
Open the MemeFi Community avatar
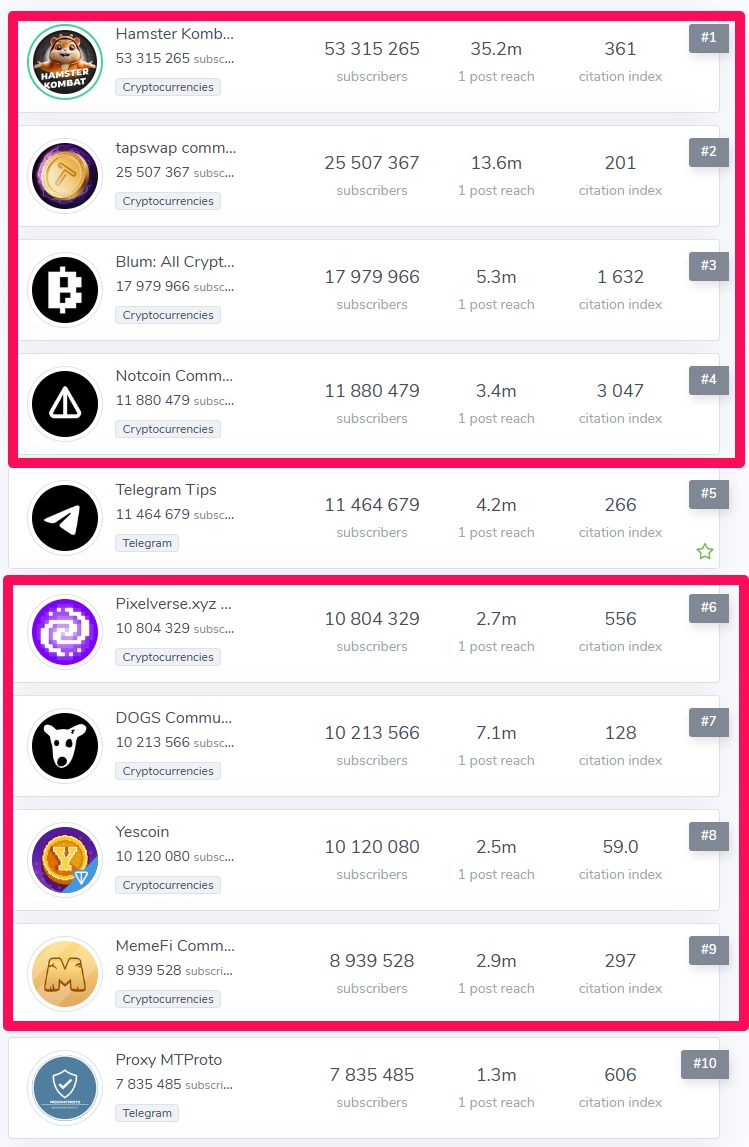pos(65,975)
